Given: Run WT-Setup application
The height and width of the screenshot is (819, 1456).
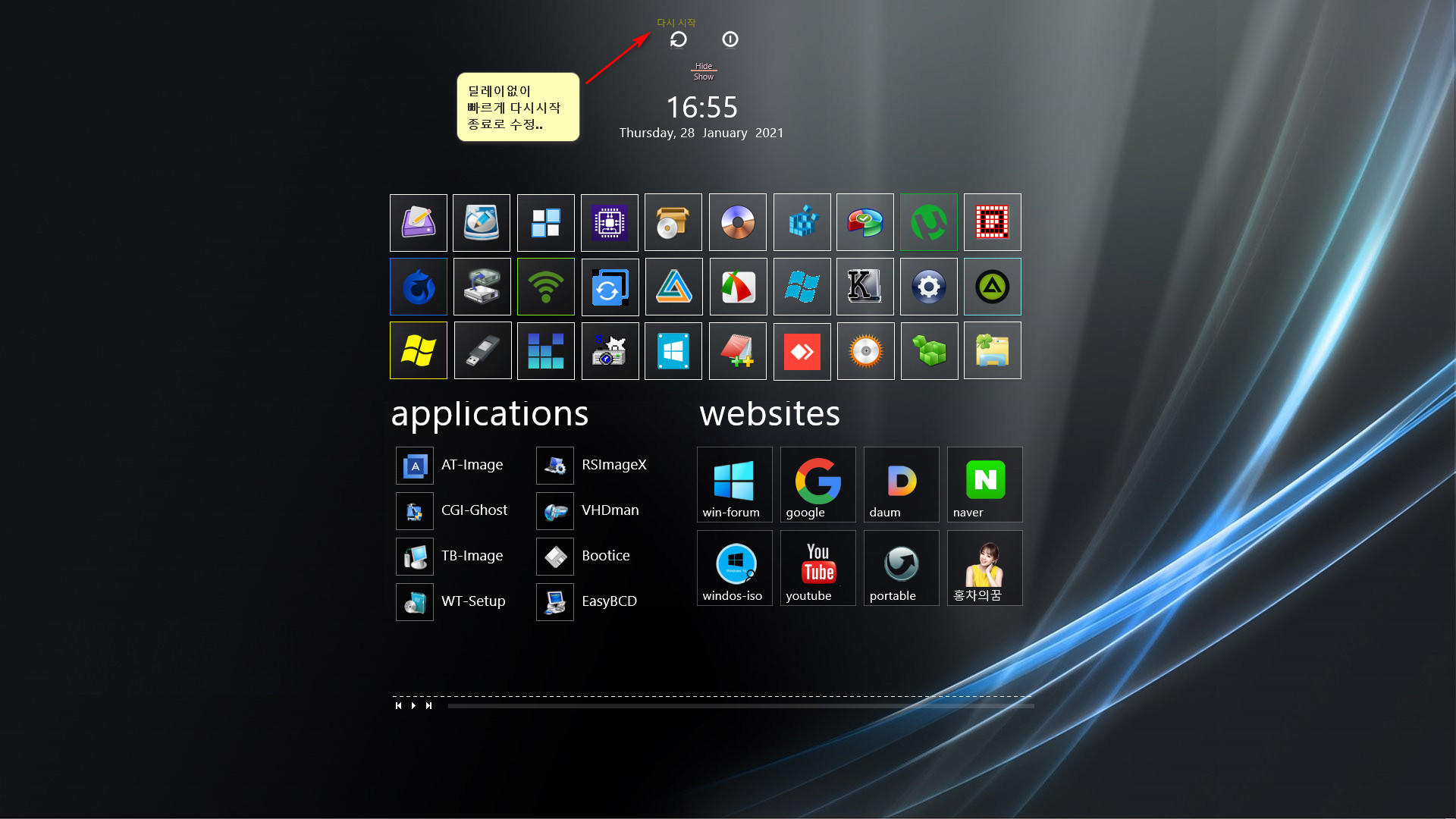Looking at the screenshot, I should coord(451,601).
